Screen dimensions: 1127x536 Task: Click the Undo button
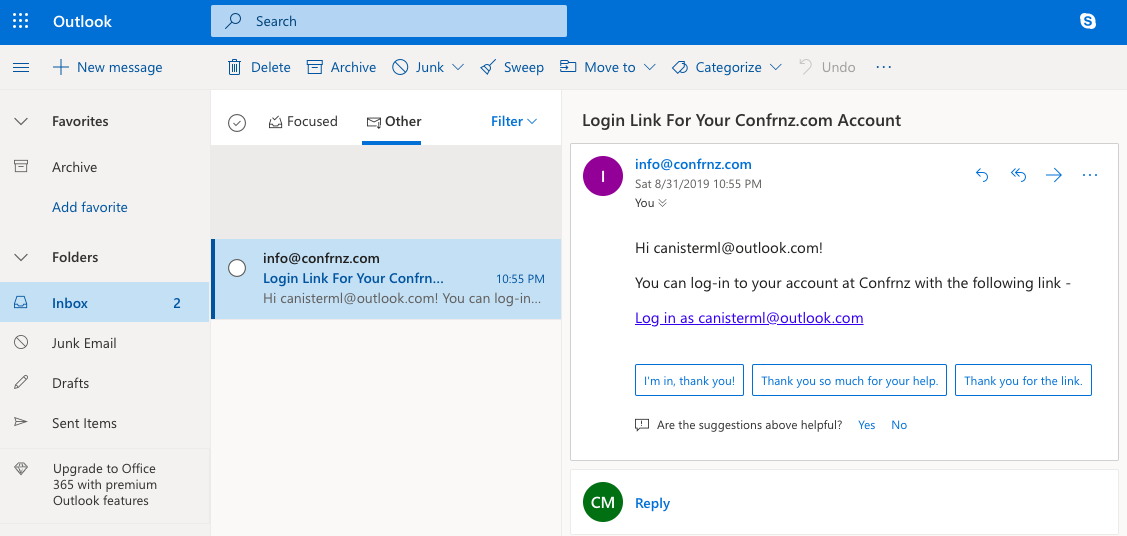[x=827, y=68]
